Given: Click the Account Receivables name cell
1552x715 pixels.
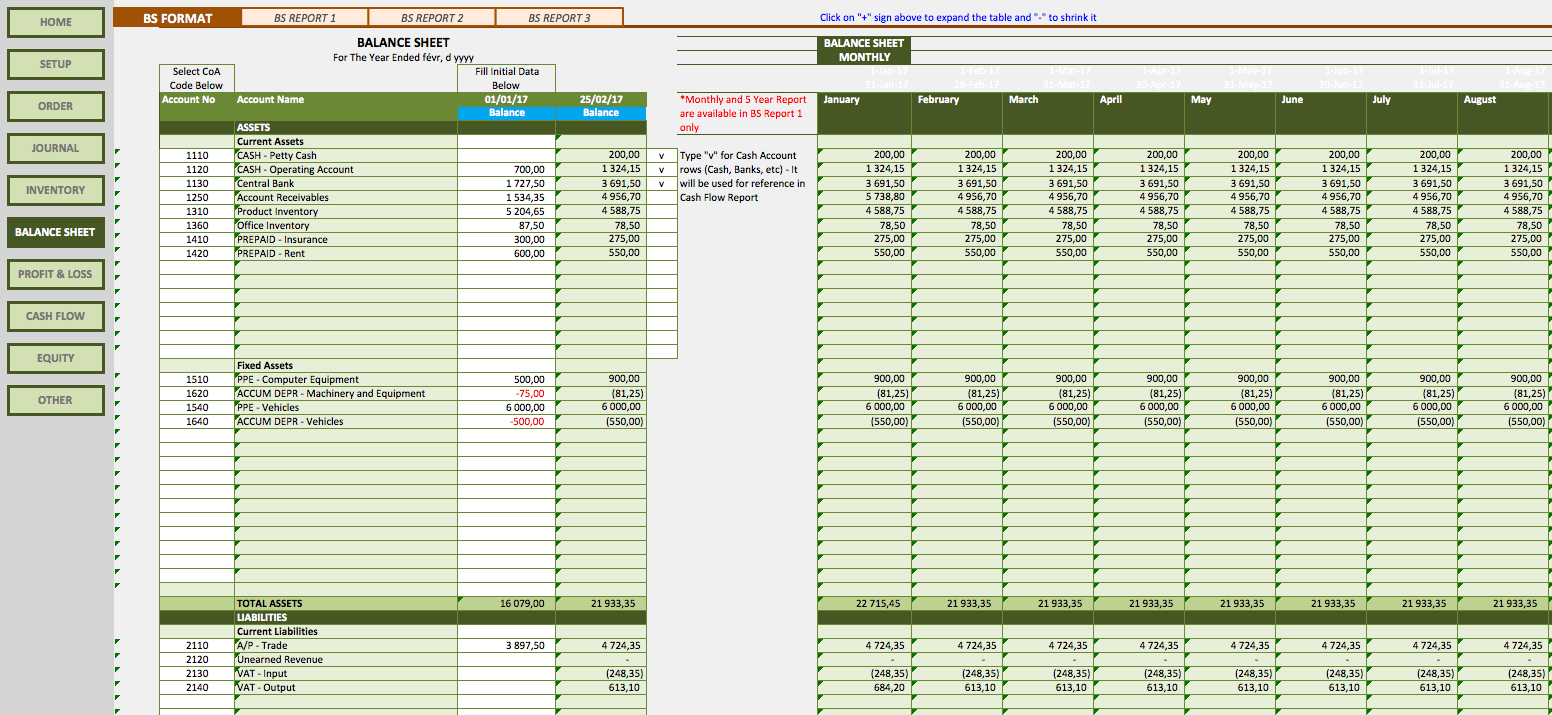Looking at the screenshot, I should (346, 198).
